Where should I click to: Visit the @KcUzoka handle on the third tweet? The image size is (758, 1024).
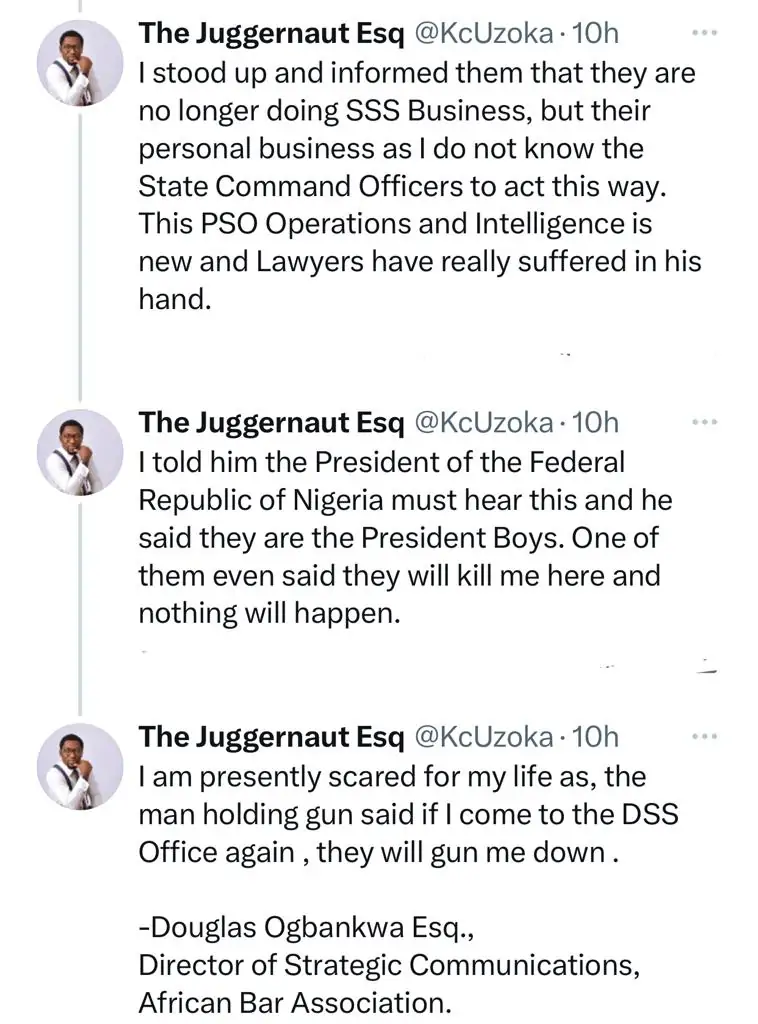[483, 737]
